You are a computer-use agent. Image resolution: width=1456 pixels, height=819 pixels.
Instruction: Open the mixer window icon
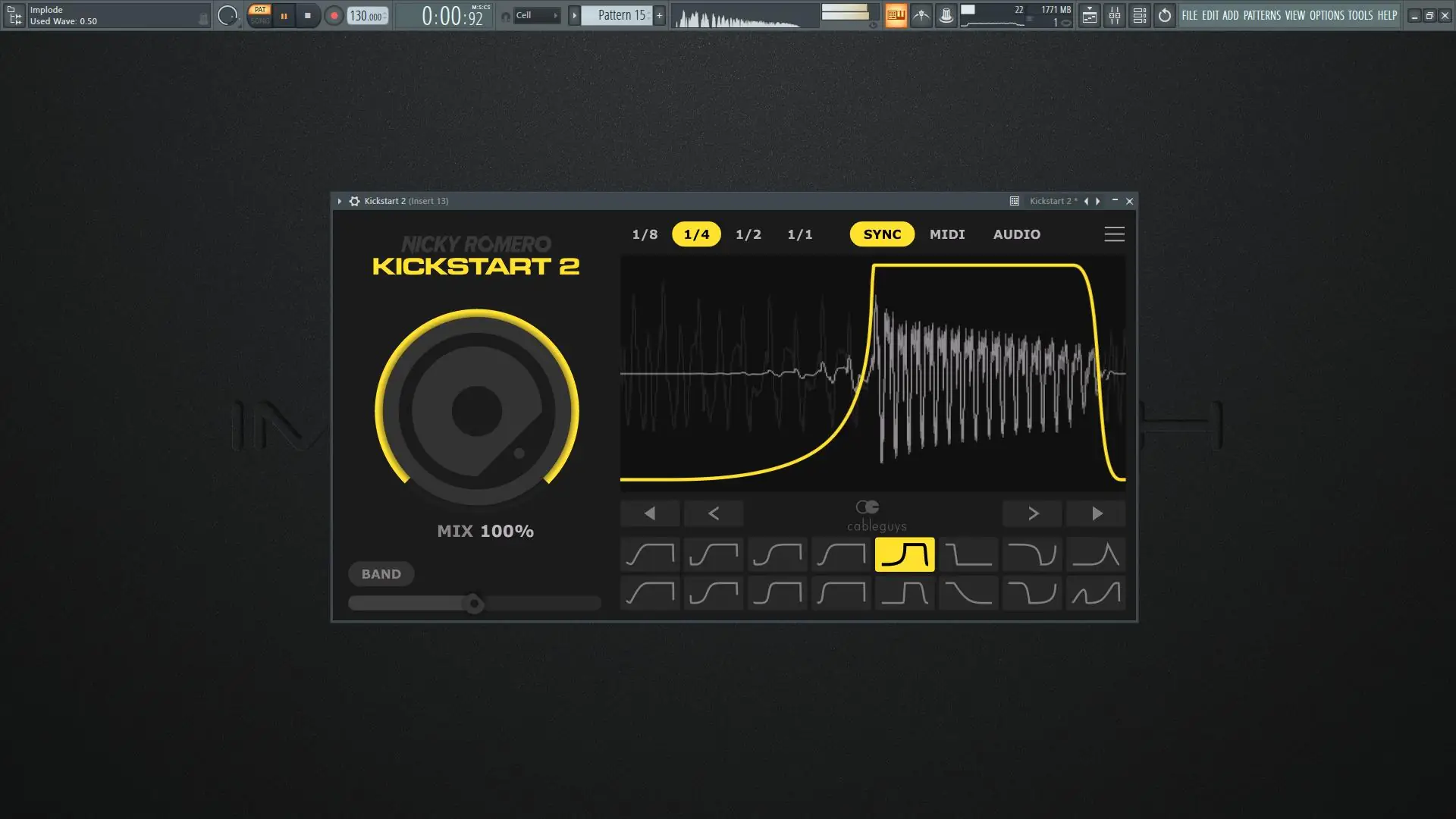point(1114,15)
